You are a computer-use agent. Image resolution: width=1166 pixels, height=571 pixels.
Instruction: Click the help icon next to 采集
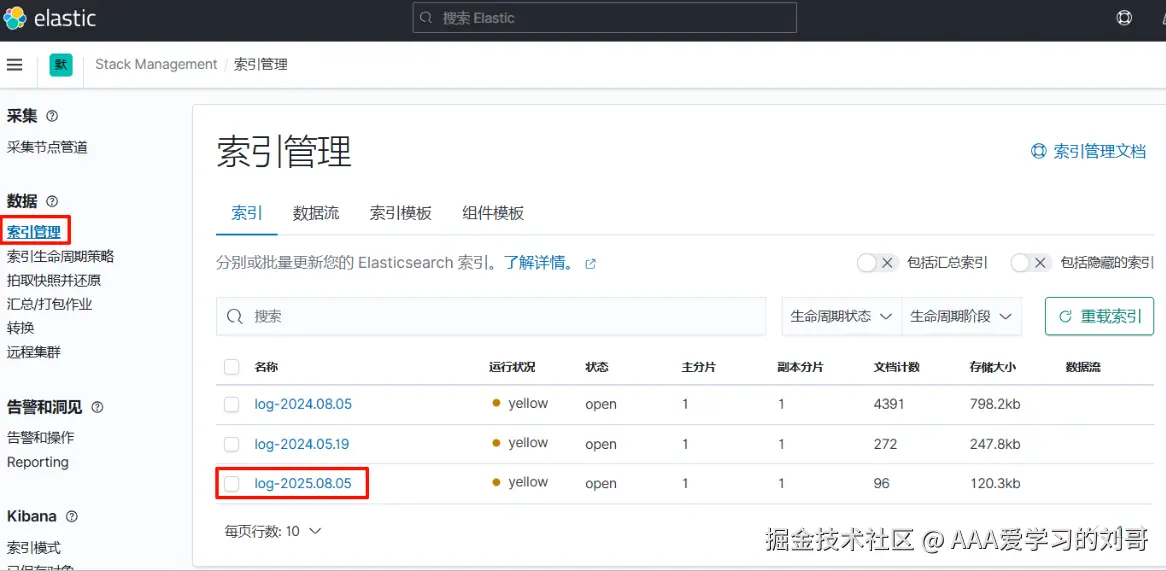click(x=52, y=116)
